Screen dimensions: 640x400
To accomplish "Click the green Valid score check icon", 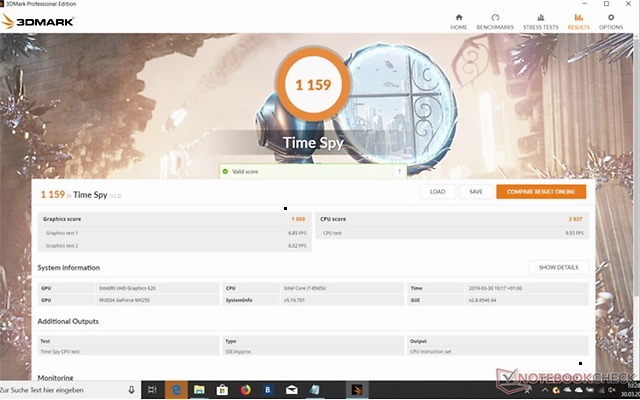I will (225, 171).
